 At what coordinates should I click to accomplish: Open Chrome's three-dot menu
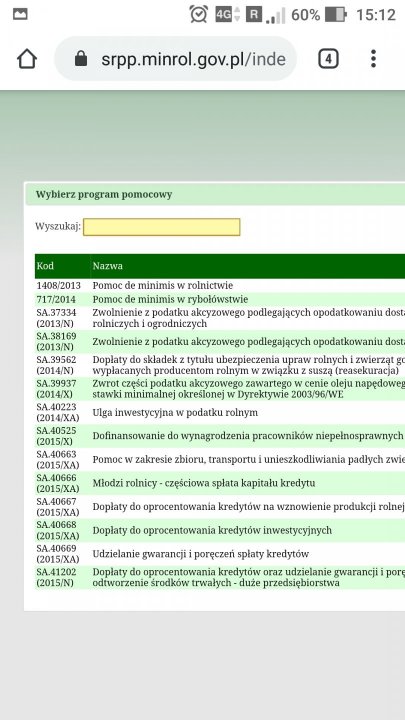tap(373, 59)
